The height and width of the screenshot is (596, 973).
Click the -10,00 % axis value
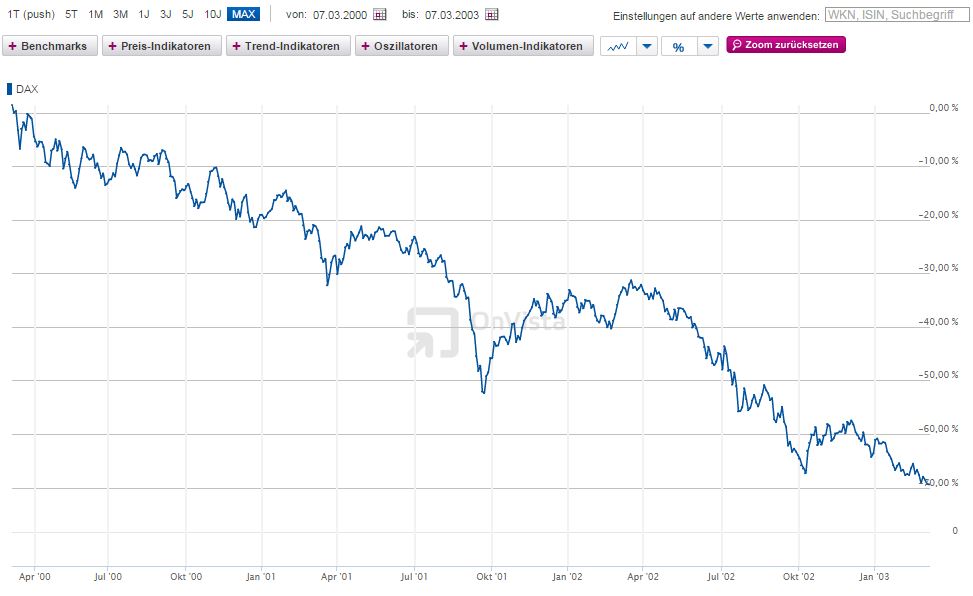[x=938, y=161]
